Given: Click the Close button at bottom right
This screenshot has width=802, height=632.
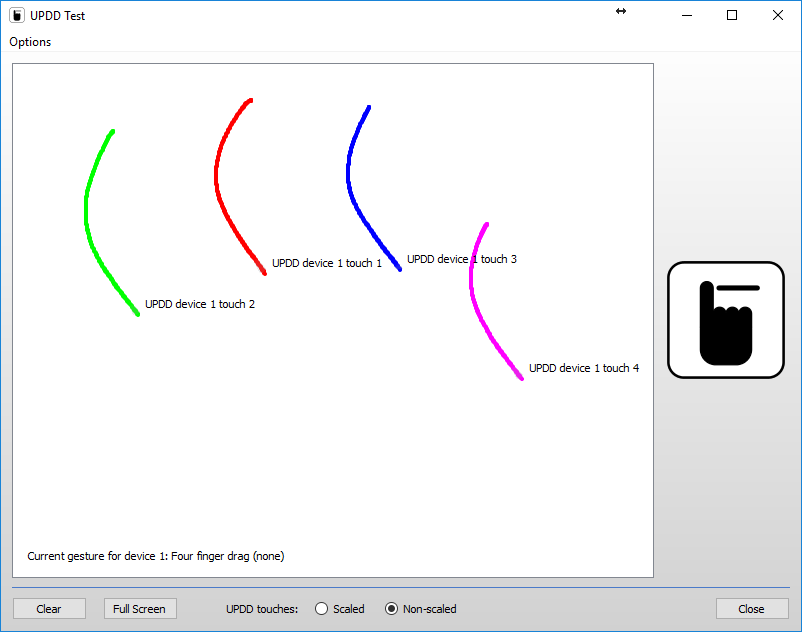Looking at the screenshot, I should click(x=752, y=608).
